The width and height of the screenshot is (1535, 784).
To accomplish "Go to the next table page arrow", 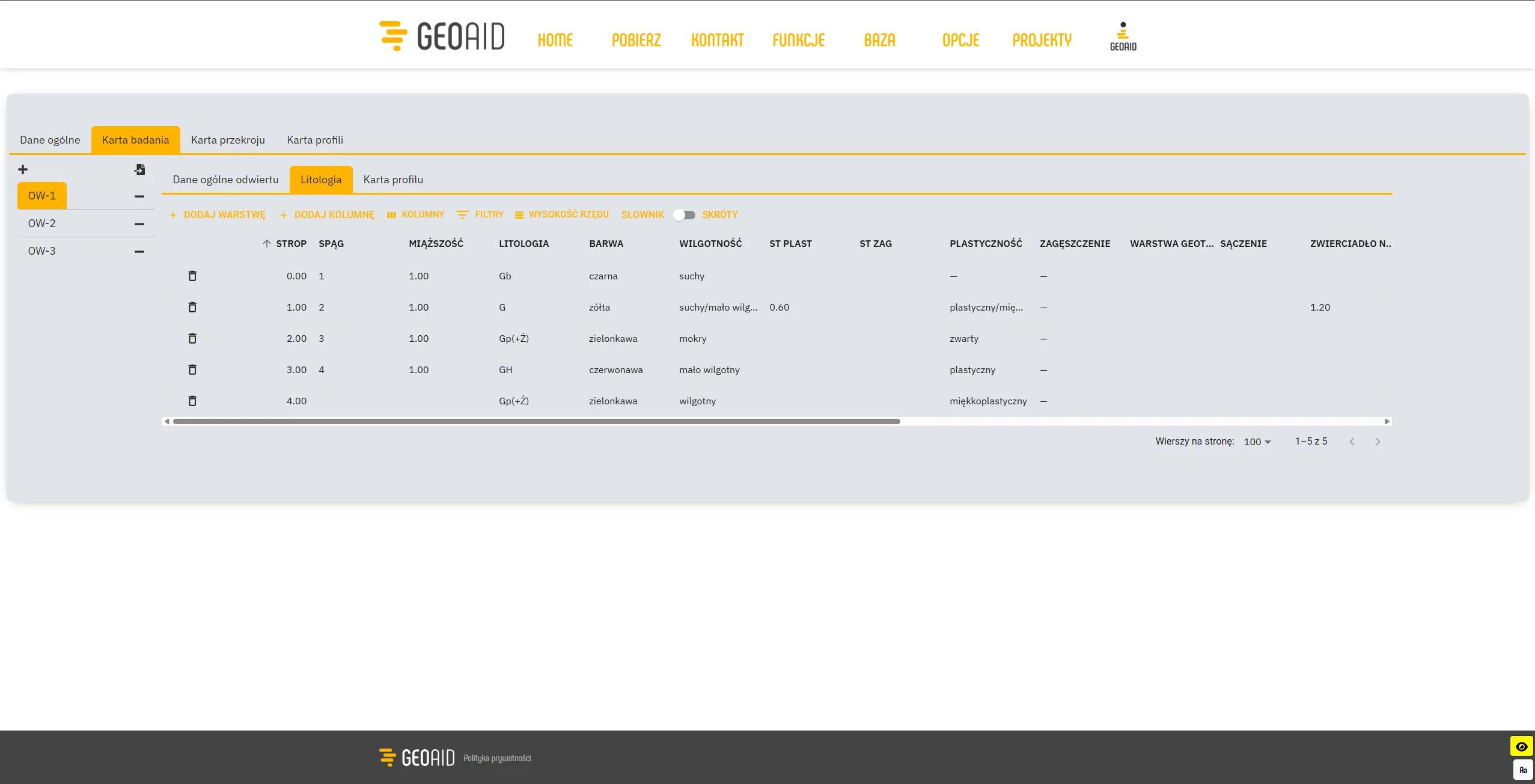I will [1378, 442].
